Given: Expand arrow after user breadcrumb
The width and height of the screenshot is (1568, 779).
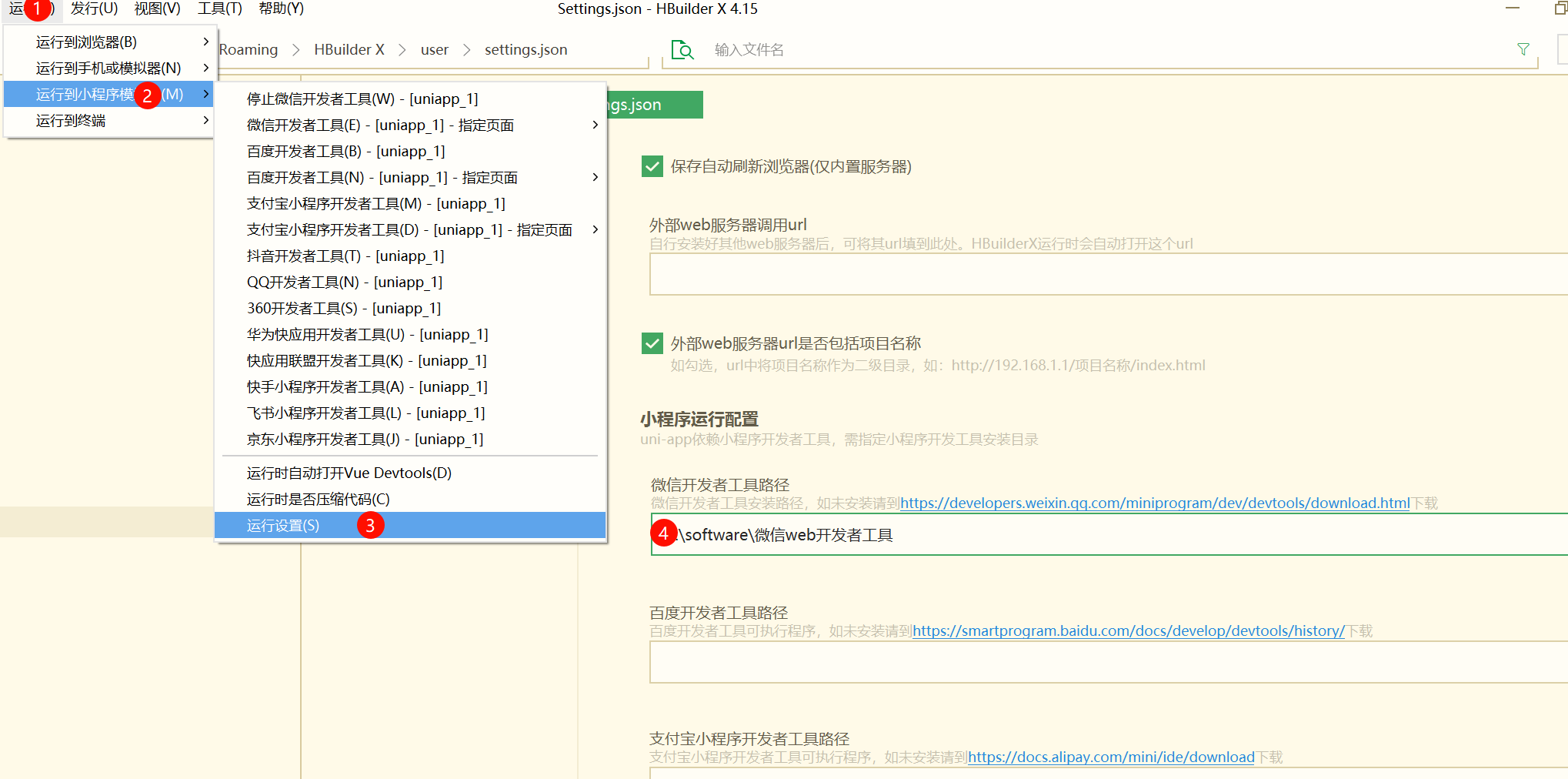Looking at the screenshot, I should tap(466, 49).
